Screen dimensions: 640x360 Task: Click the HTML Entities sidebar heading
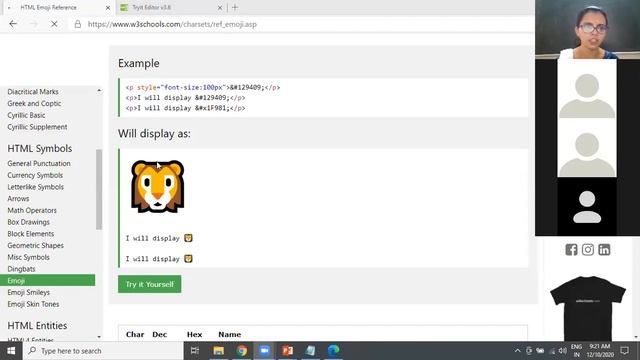(37, 326)
